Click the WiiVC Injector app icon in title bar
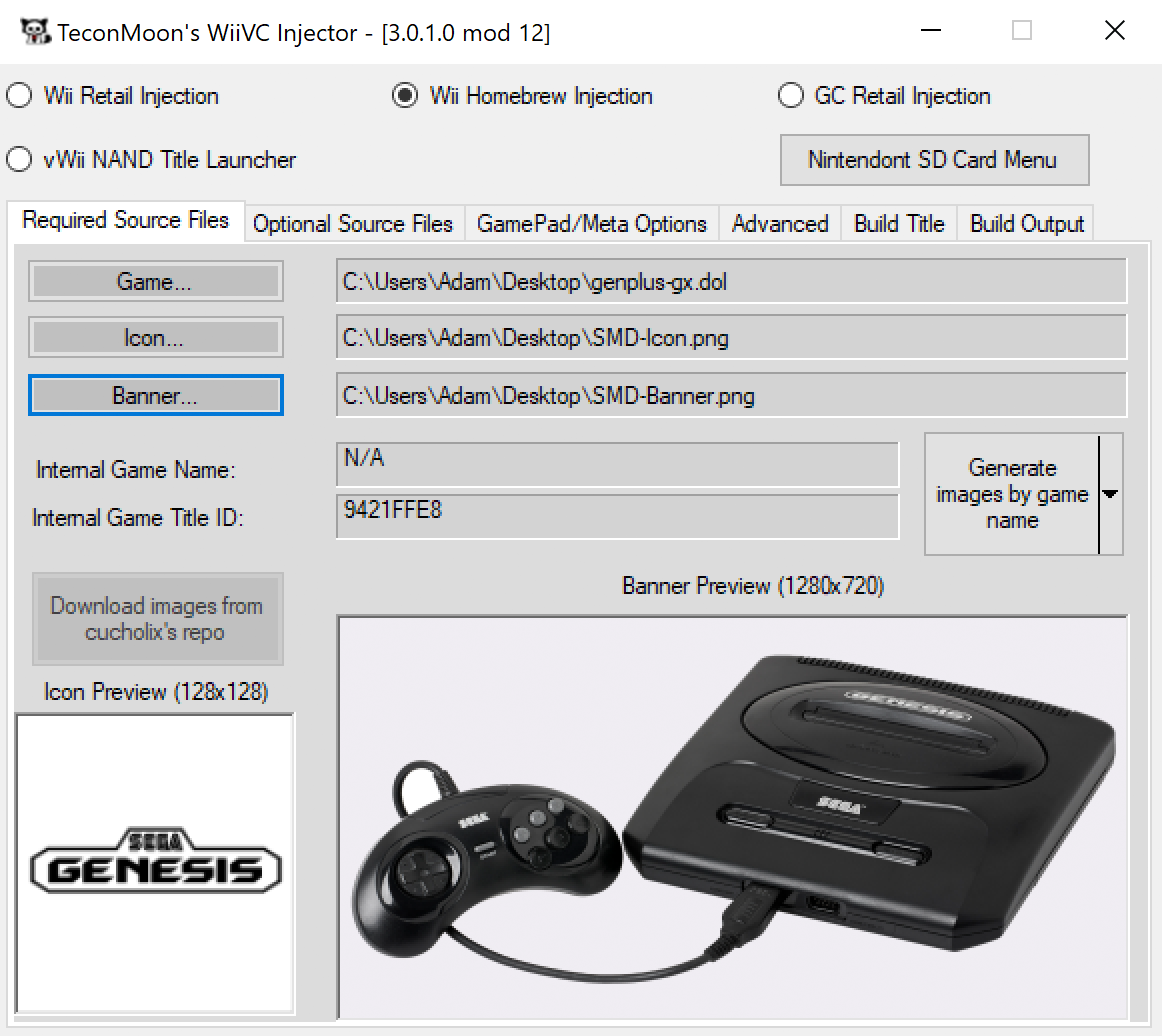The image size is (1162, 1036). pos(35,32)
